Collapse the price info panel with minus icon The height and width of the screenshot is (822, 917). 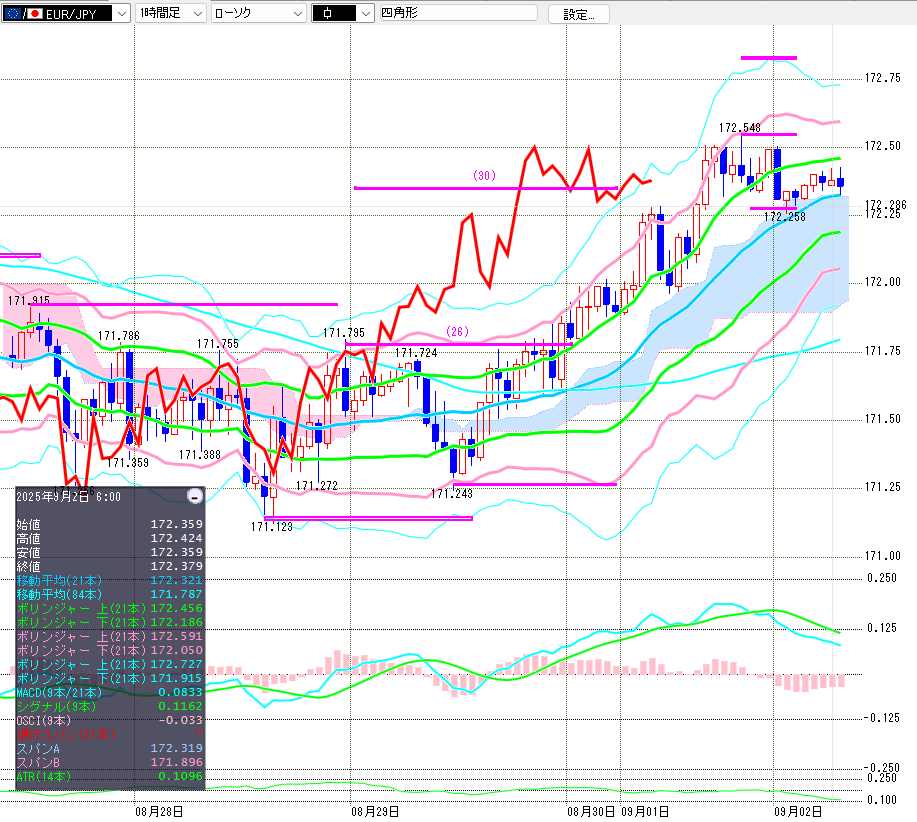click(195, 496)
